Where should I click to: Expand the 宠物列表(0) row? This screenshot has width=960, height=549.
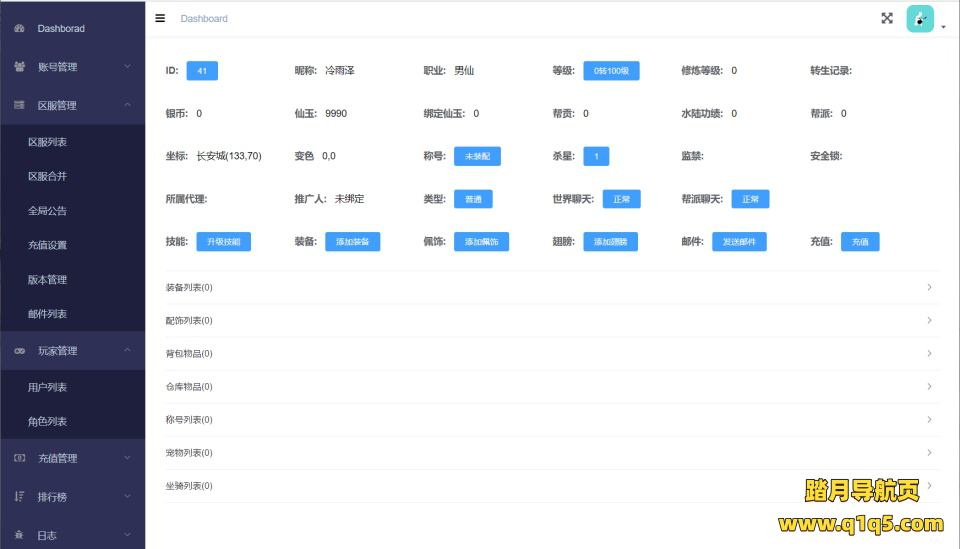pyautogui.click(x=552, y=453)
